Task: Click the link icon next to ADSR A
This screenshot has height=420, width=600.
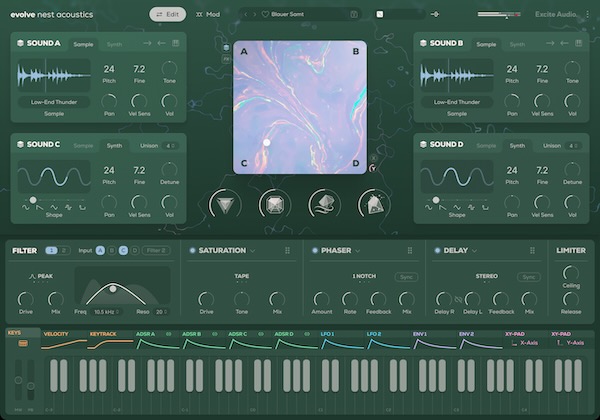Action: 168,334
